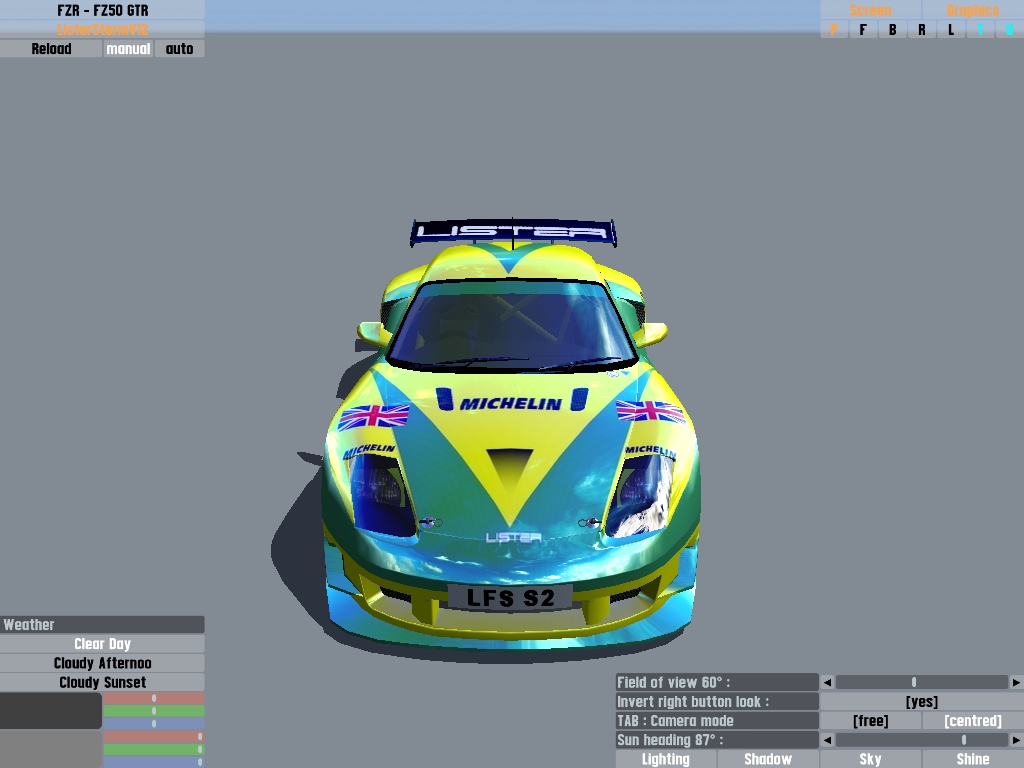
Task: Click the 'TAB : Camera mode' label
Action: pos(717,721)
